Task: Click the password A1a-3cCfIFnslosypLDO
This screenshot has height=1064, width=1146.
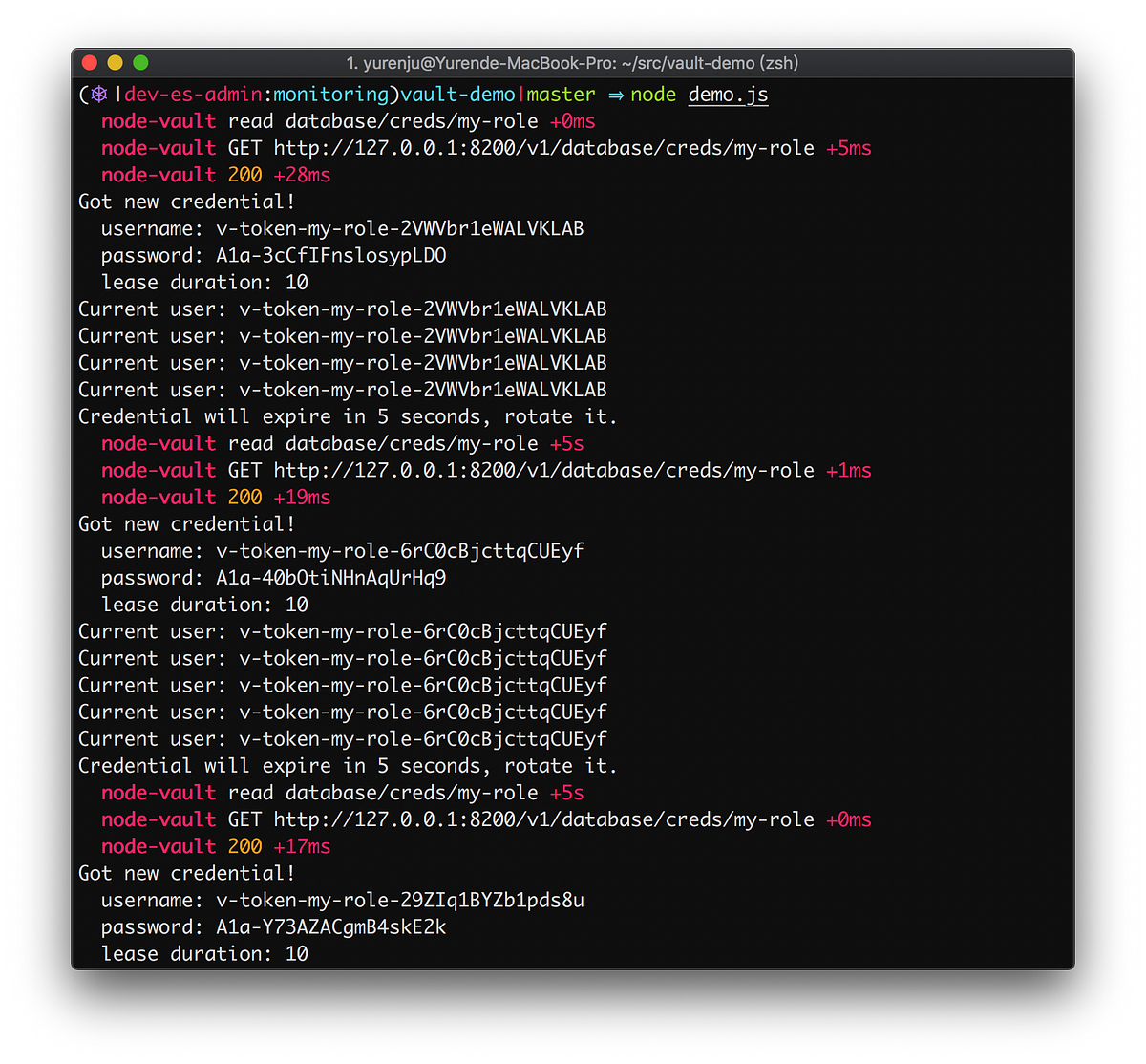Action: (x=330, y=256)
